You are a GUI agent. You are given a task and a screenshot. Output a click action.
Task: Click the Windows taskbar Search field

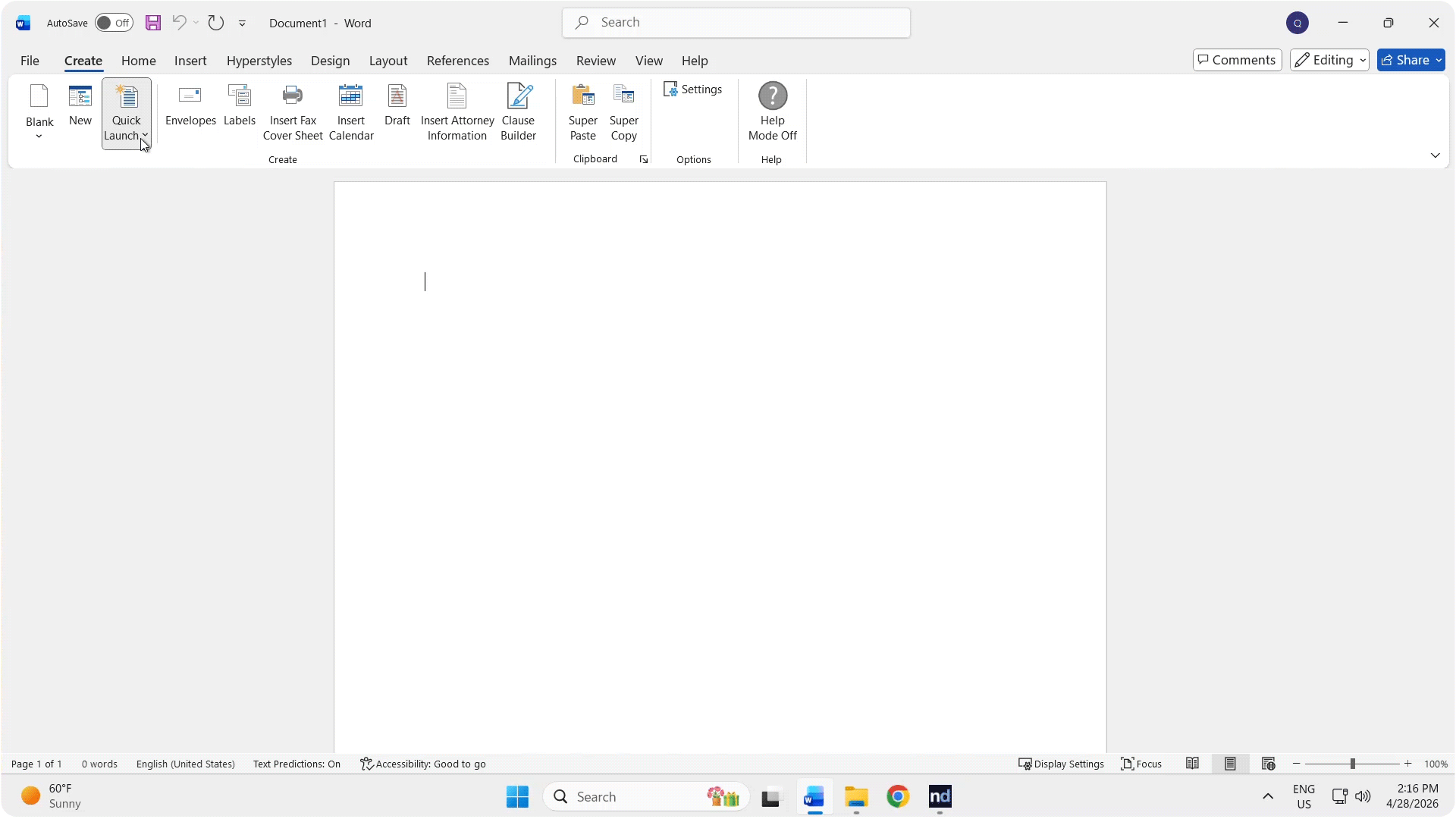point(646,797)
